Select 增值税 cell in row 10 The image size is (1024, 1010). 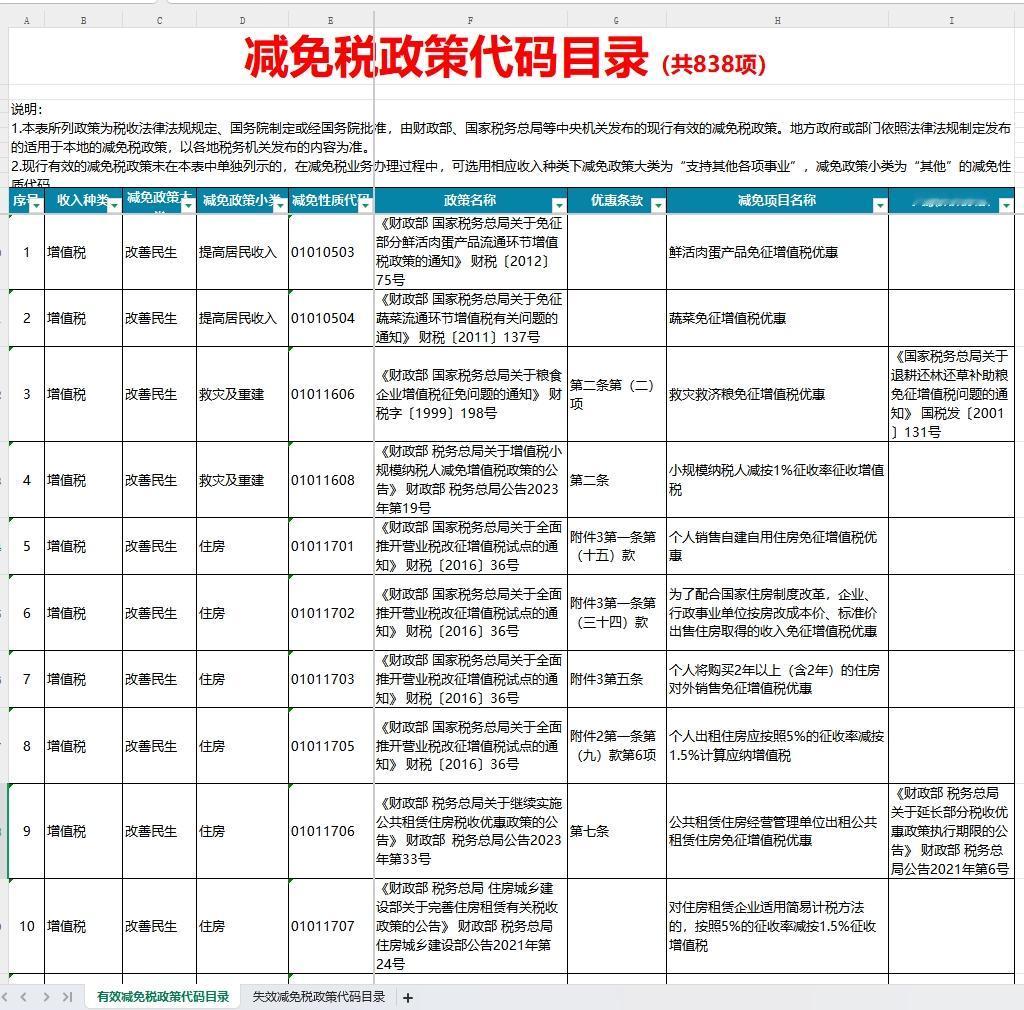84,926
